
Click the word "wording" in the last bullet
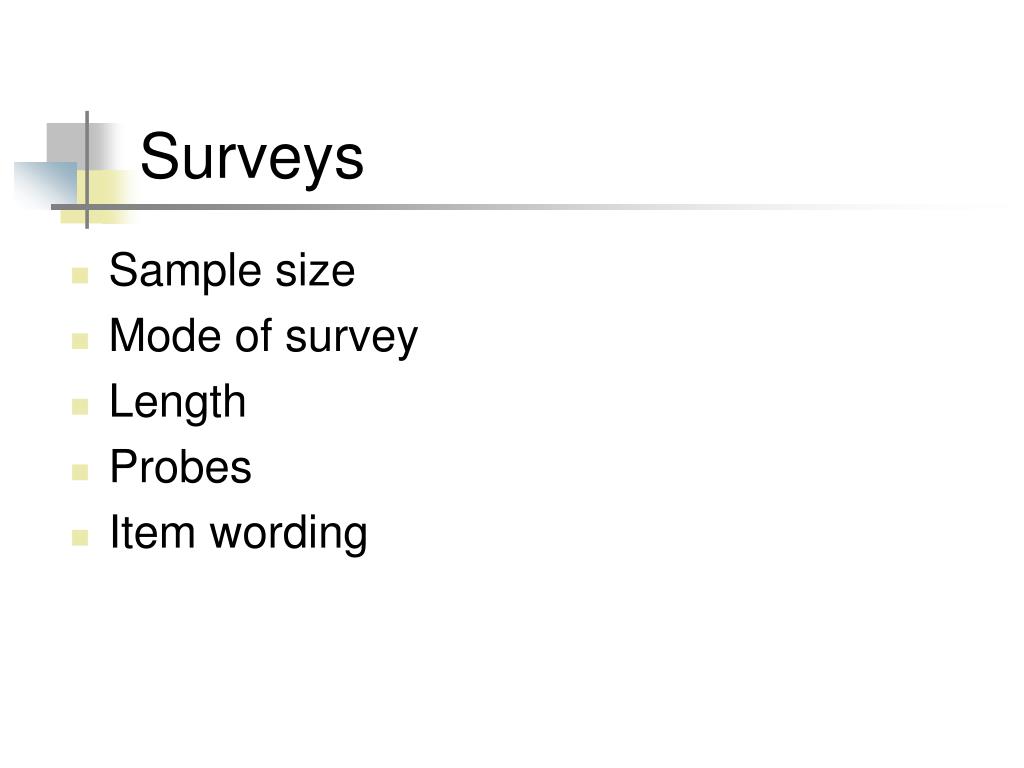pos(289,534)
